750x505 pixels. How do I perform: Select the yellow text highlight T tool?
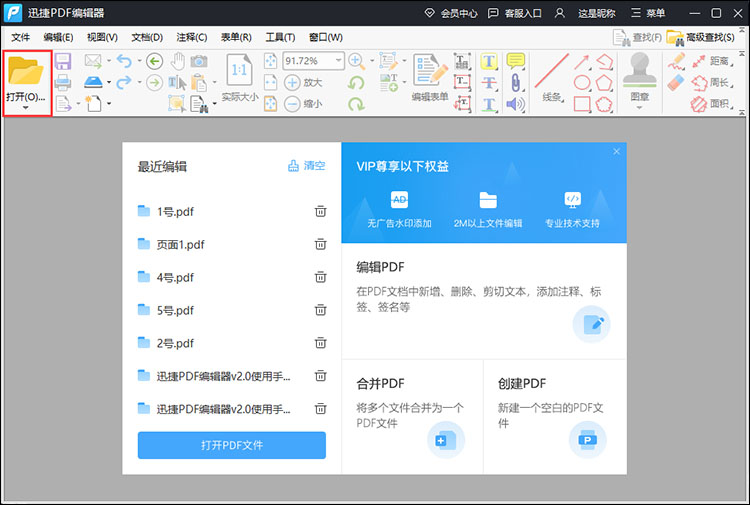[x=489, y=61]
